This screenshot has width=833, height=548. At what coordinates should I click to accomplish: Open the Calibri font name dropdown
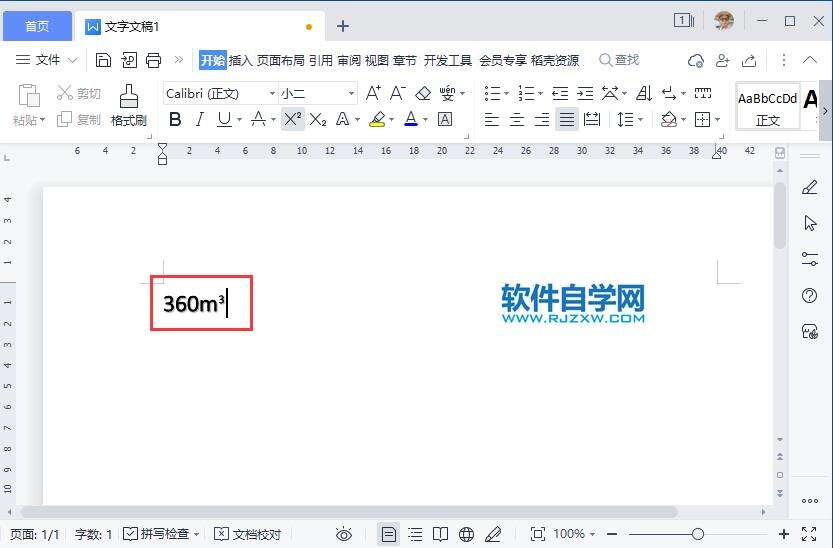(x=272, y=93)
